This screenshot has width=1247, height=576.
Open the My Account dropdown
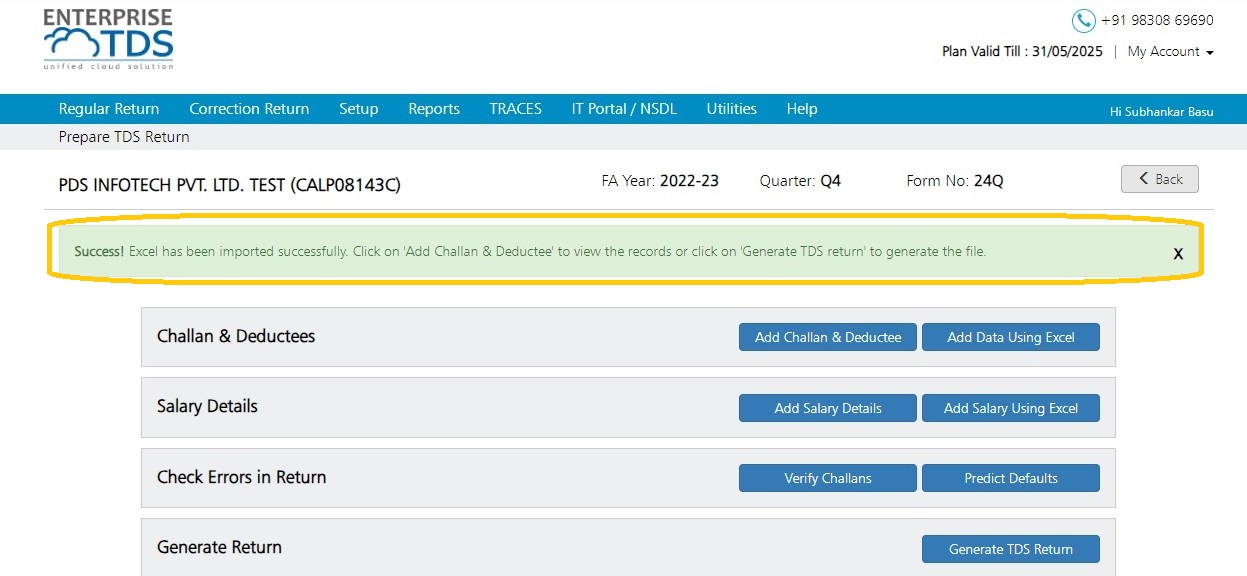(x=1170, y=52)
